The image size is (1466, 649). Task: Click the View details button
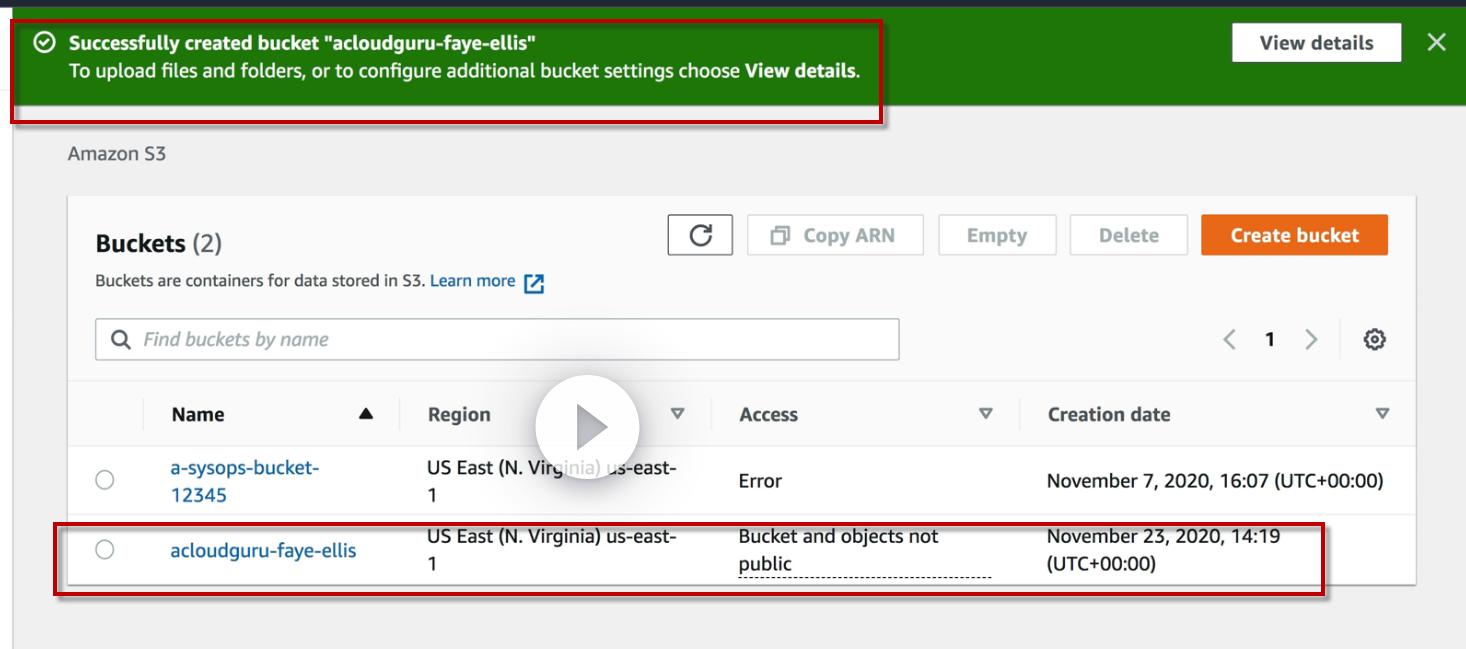click(x=1316, y=43)
